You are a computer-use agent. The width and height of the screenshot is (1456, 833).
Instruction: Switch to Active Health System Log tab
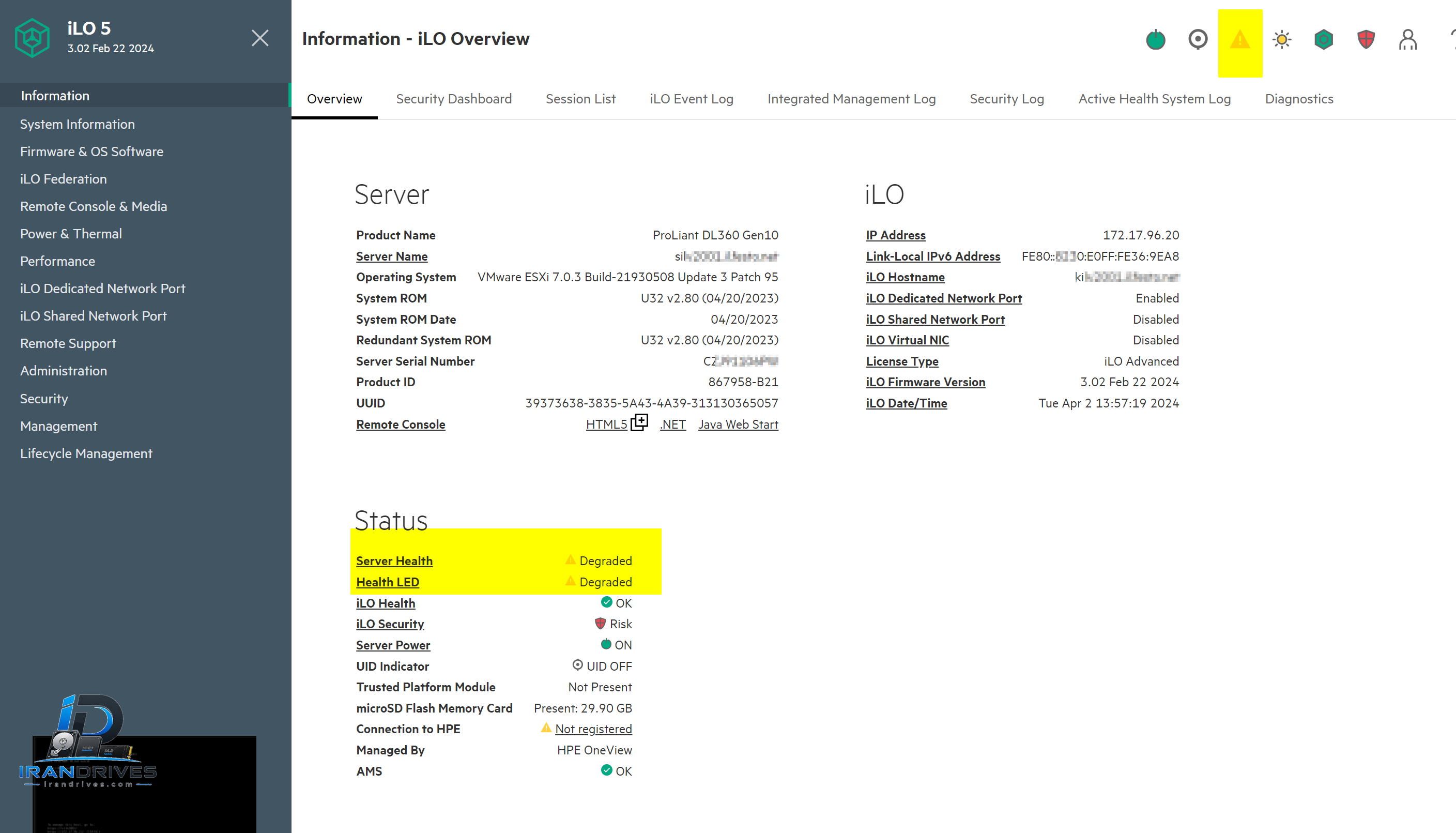point(1155,99)
